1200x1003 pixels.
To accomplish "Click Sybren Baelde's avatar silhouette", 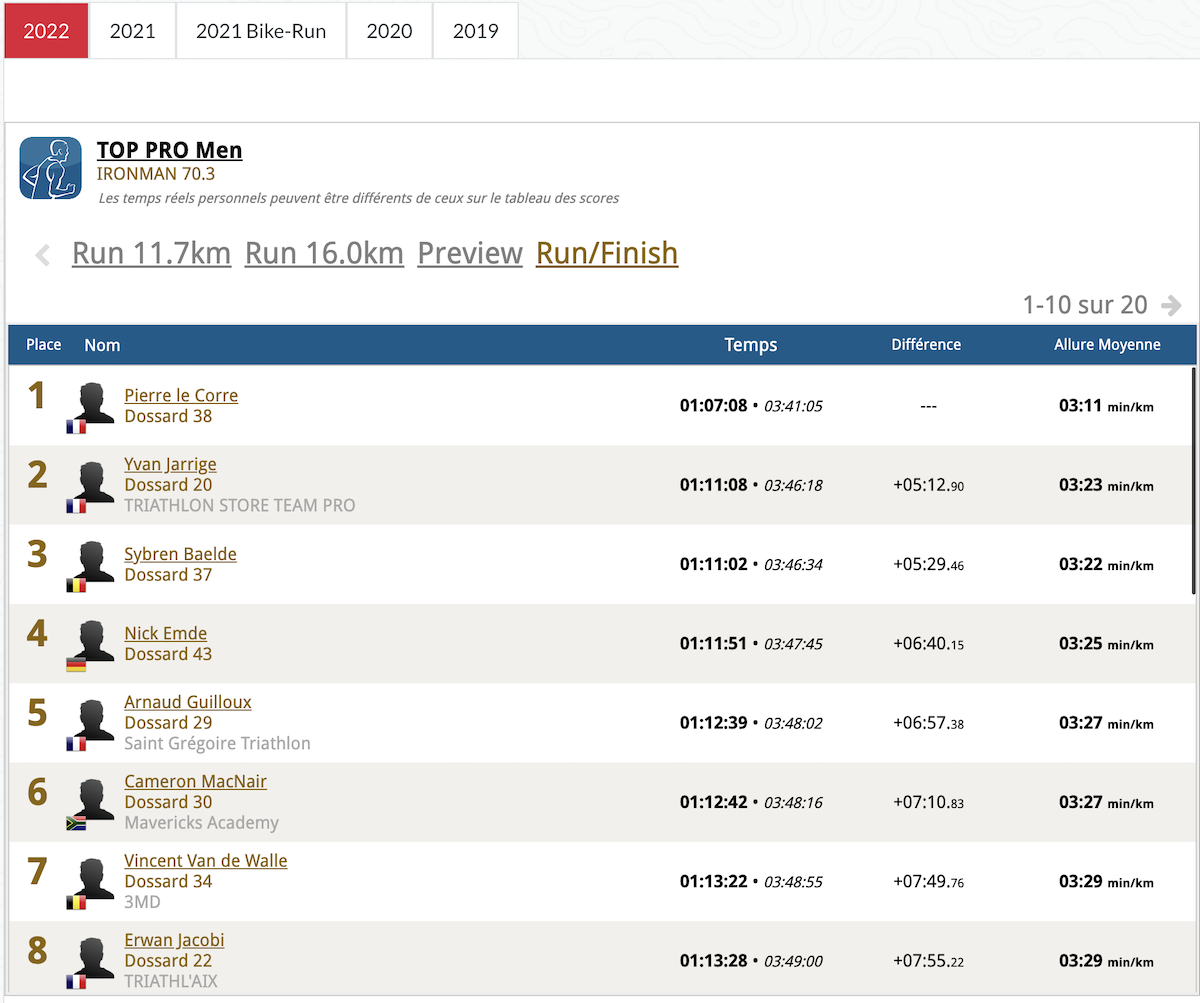I will pos(93,561).
